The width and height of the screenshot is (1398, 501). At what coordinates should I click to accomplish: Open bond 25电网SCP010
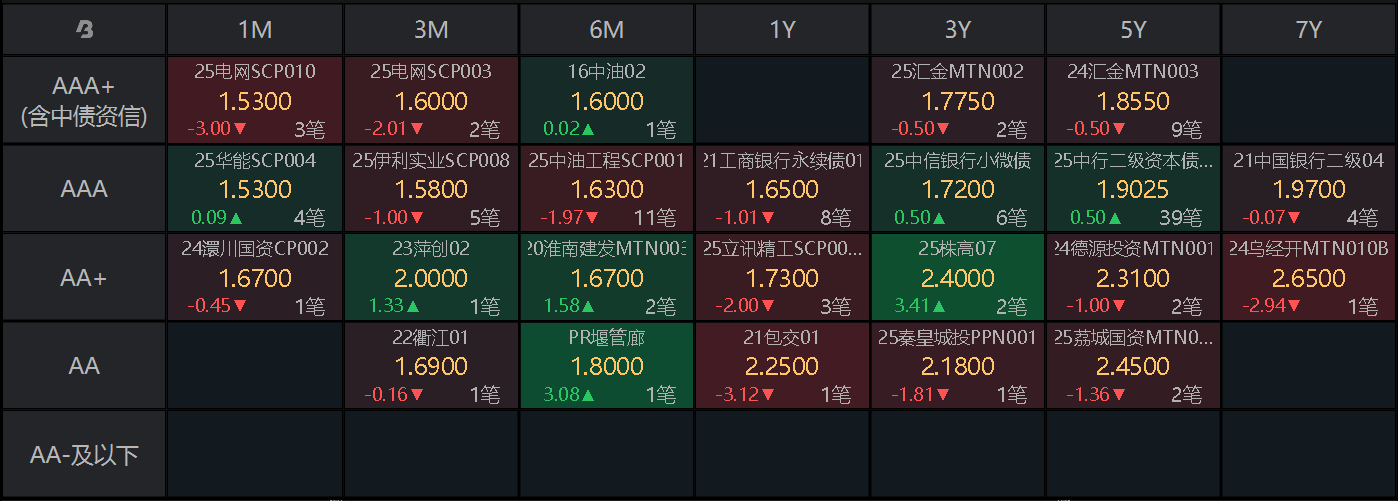tap(255, 71)
